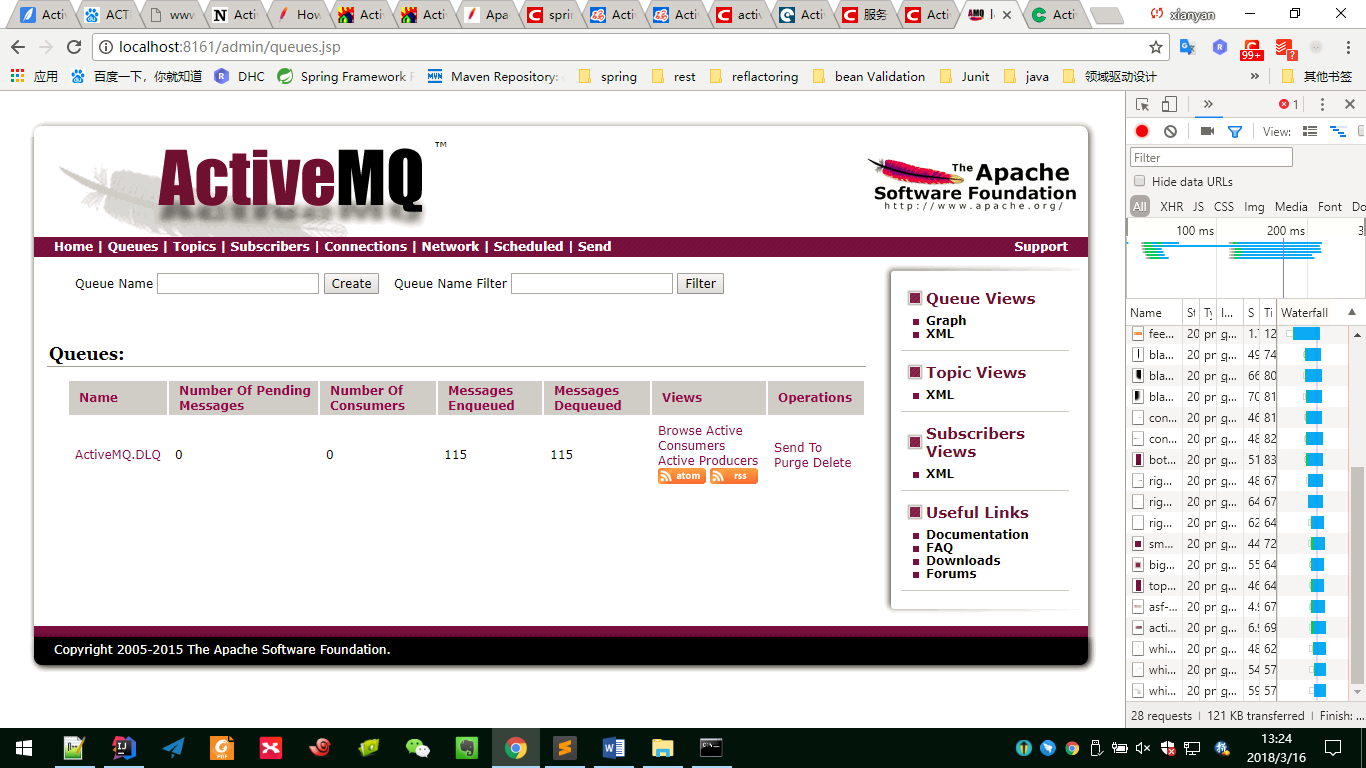Image resolution: width=1366 pixels, height=768 pixels.
Task: Clear the network log with the circle-slash icon
Action: point(1170,131)
